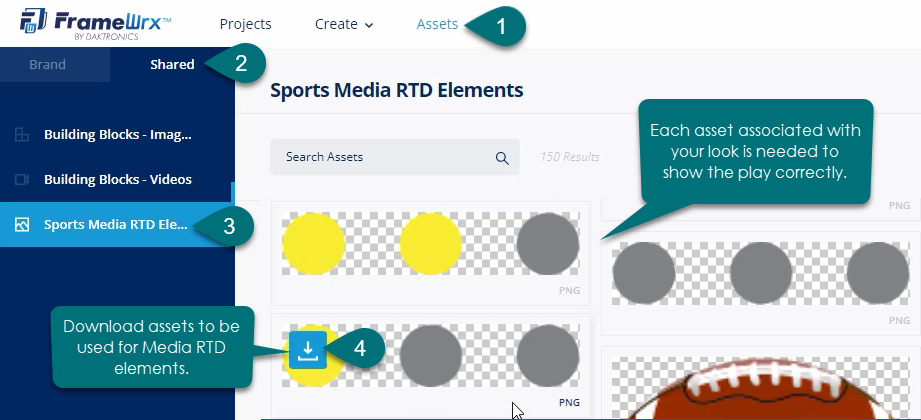Click the Building Blocks Videos camera icon
Viewport: 921px width, 420px height.
point(22,180)
